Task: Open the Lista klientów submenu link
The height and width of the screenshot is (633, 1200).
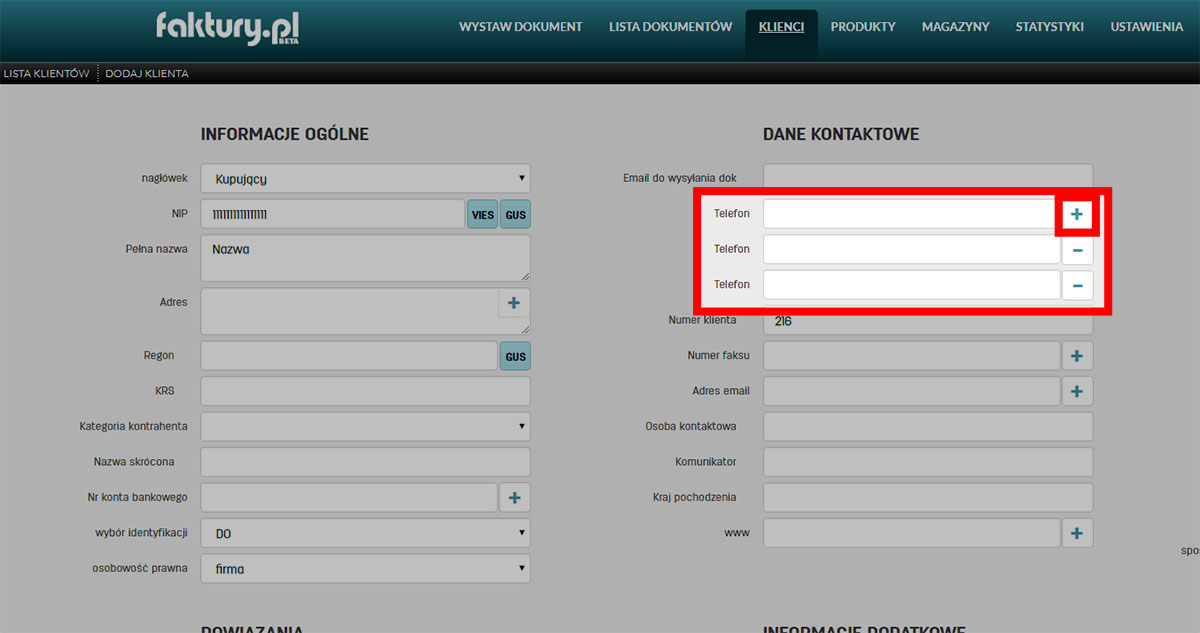Action: point(46,73)
